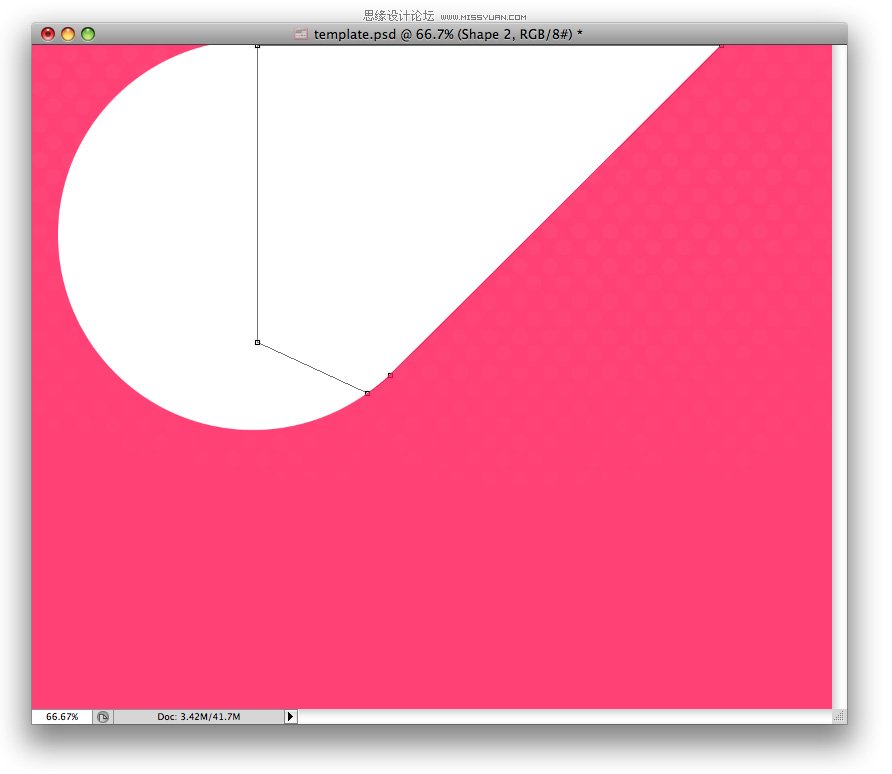Screen dimensions: 892x774
Task: Click the PSD document proxy icon in title
Action: pos(301,34)
